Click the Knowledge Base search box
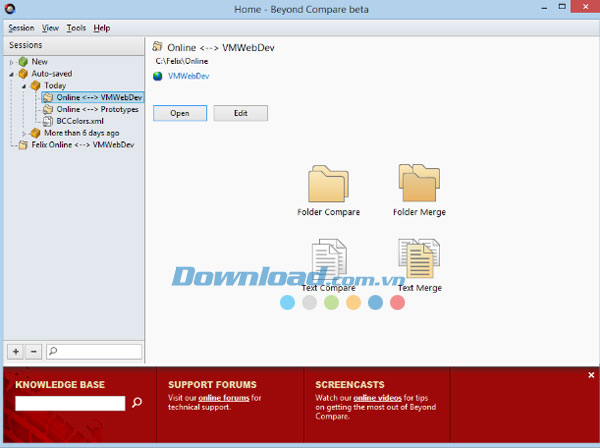 click(x=70, y=403)
